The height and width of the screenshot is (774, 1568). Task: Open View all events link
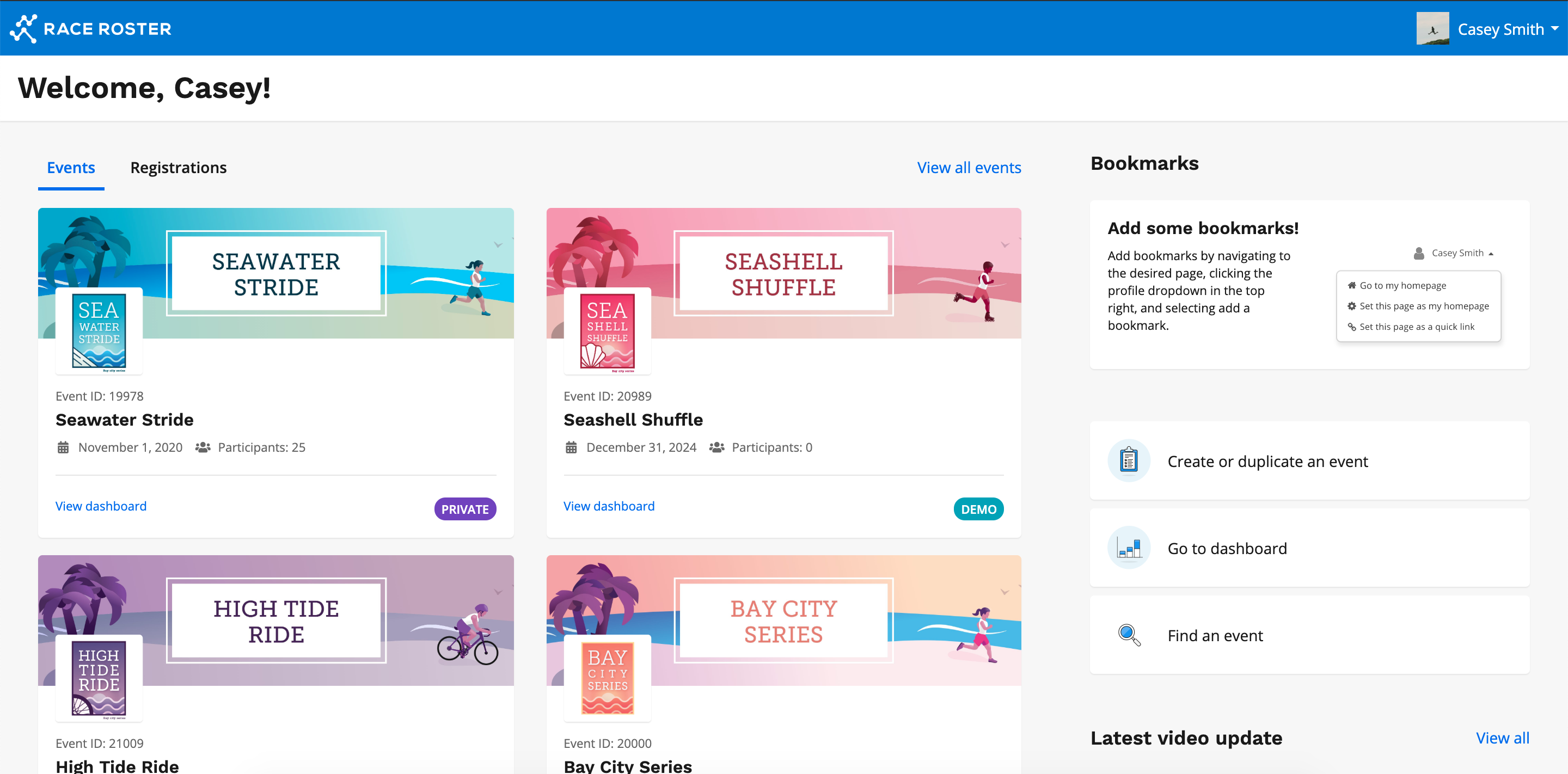click(969, 167)
